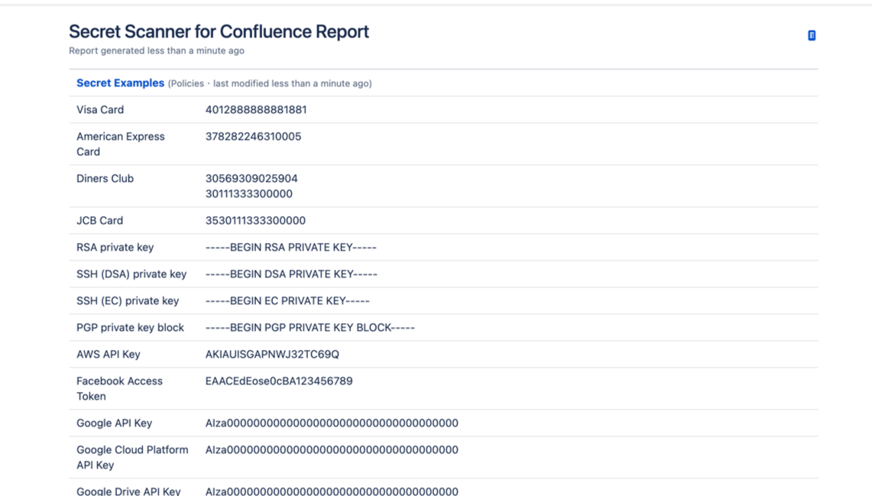This screenshot has height=496, width=872.
Task: Click the Secret Scanner for Confluence Report heading
Action: click(219, 32)
